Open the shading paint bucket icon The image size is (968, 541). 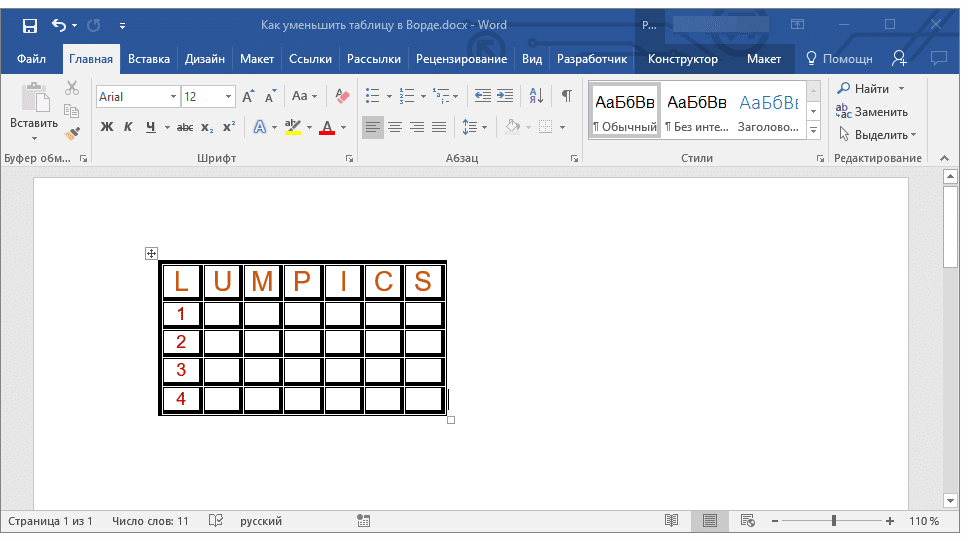[x=512, y=127]
